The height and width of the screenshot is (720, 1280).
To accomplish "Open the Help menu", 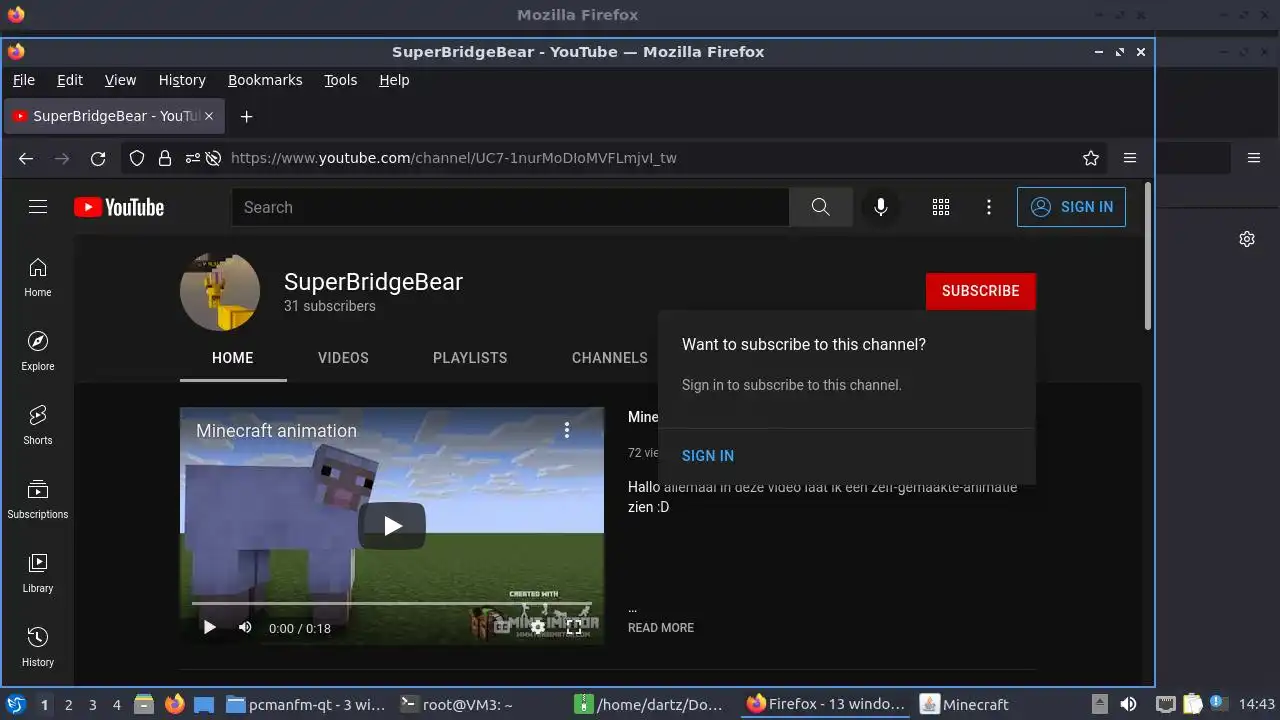I will click(x=394, y=80).
